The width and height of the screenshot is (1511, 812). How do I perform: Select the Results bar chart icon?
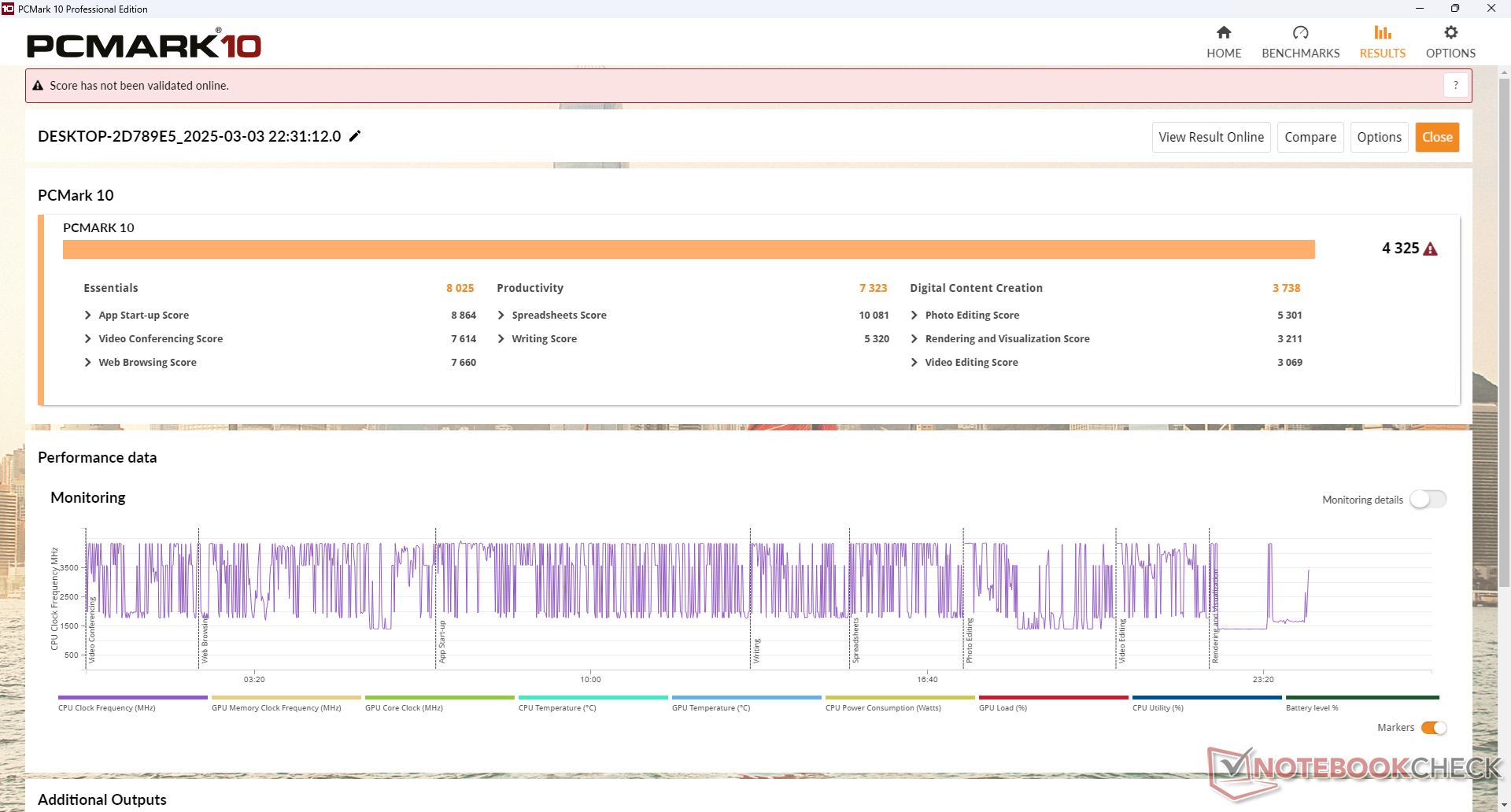(1382, 33)
